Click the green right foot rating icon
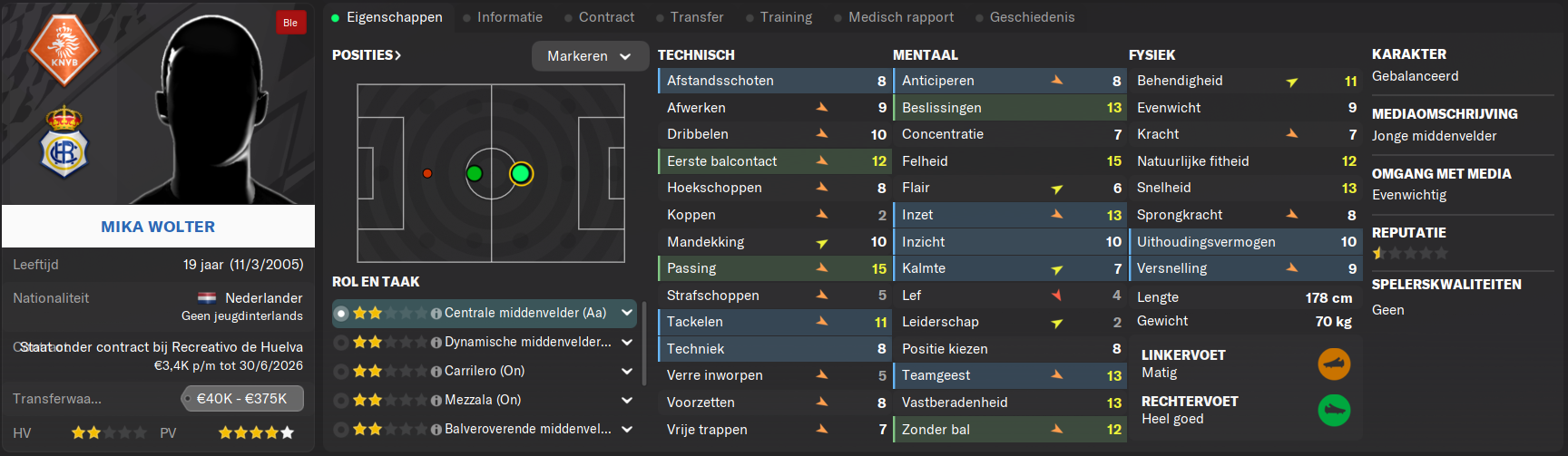The width and height of the screenshot is (1568, 456). [1334, 411]
